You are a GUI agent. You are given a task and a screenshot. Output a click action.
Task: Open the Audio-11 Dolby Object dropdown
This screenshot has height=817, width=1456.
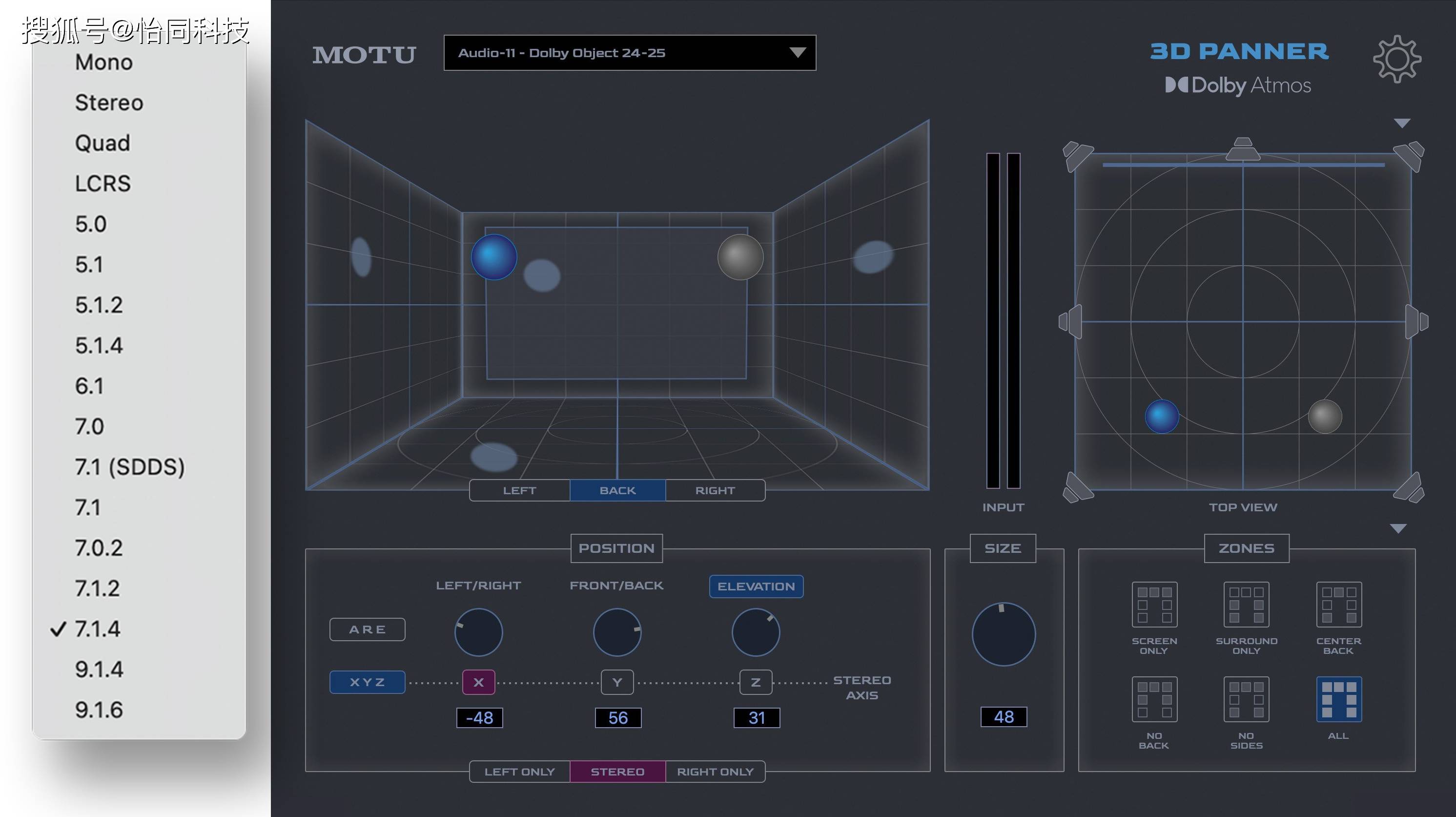(630, 53)
